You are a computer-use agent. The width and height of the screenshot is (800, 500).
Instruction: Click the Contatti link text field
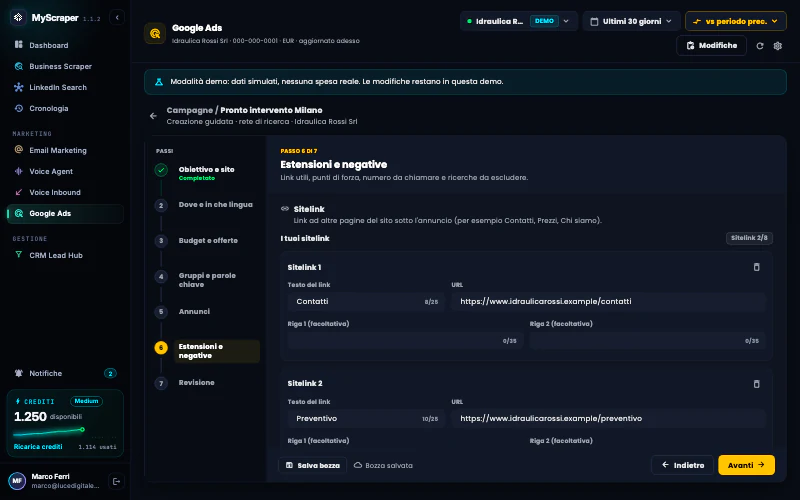click(x=365, y=302)
